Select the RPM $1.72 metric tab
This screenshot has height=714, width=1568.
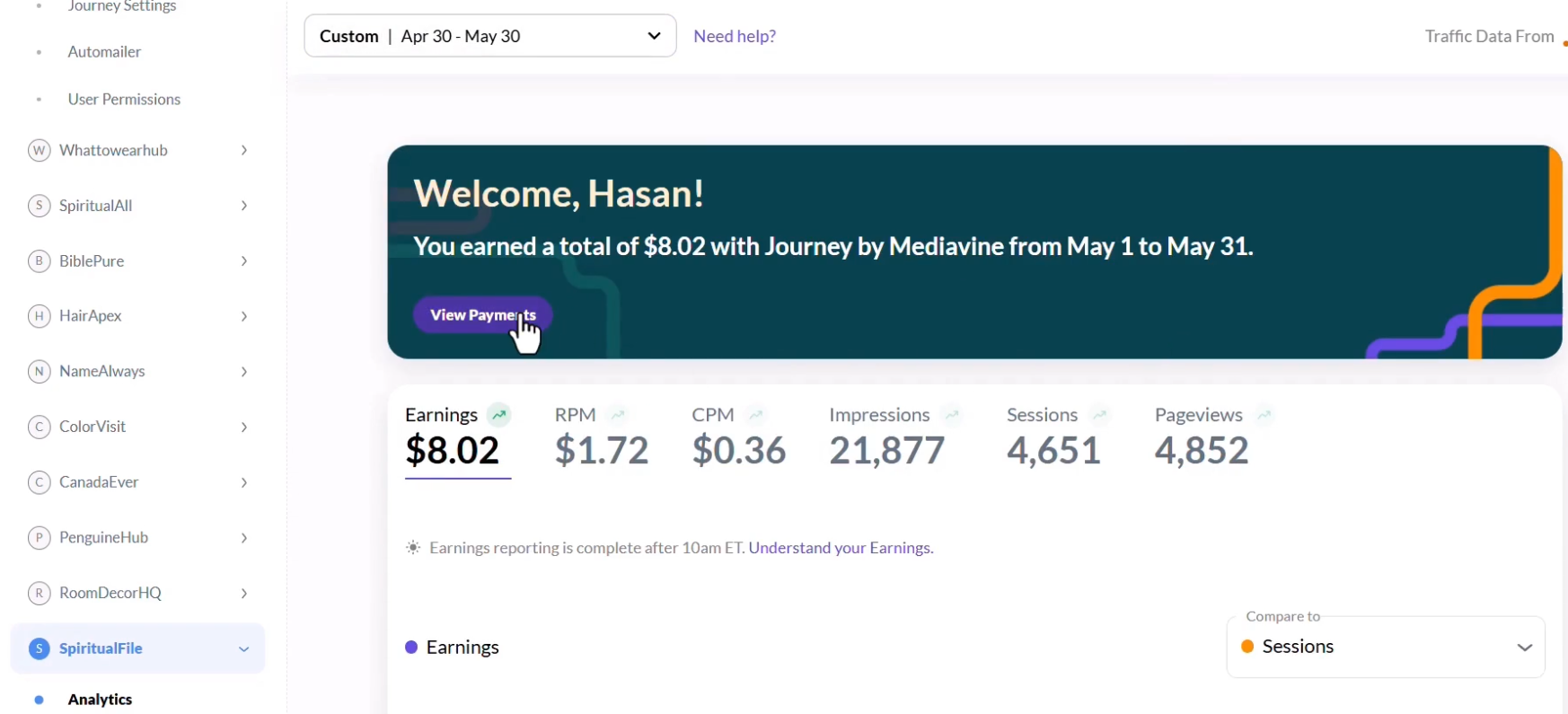click(x=601, y=438)
